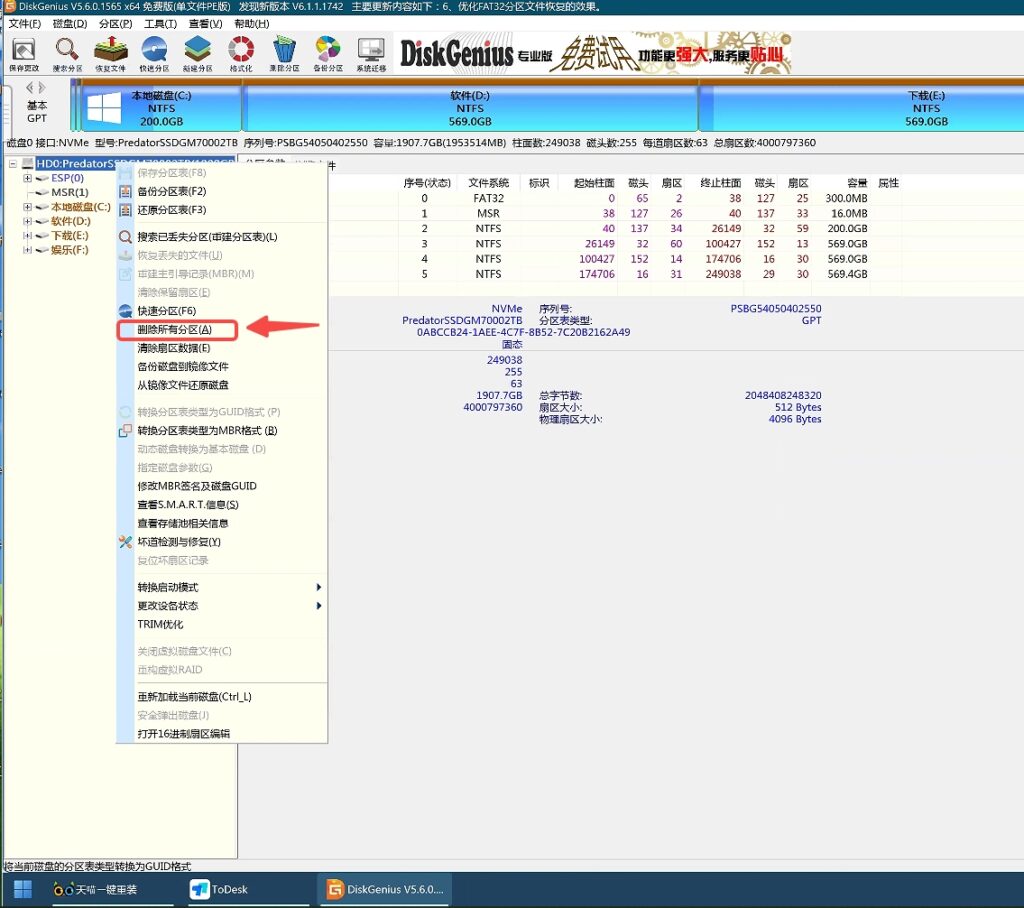1024x908 pixels.
Task: Click the 娱乐(F:) item in the tree
Action: click(69, 250)
